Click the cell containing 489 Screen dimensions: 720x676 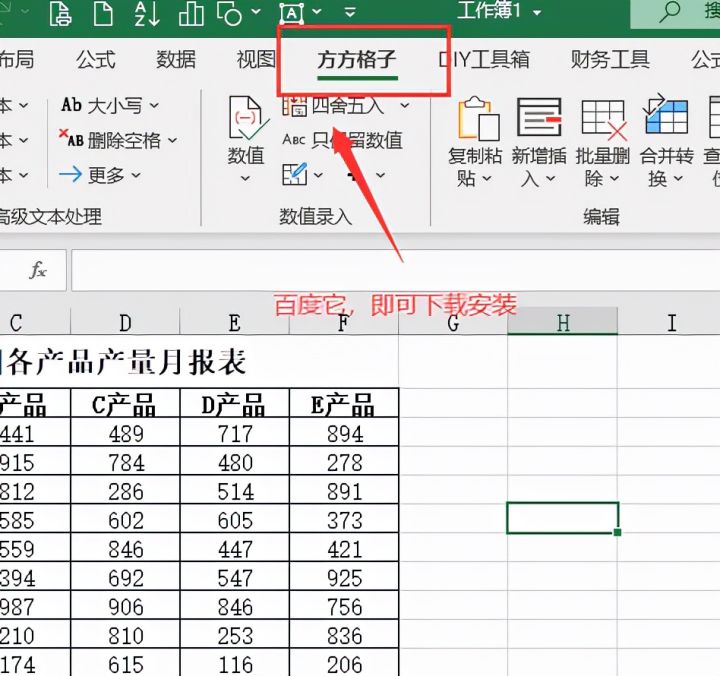pyautogui.click(x=125, y=432)
